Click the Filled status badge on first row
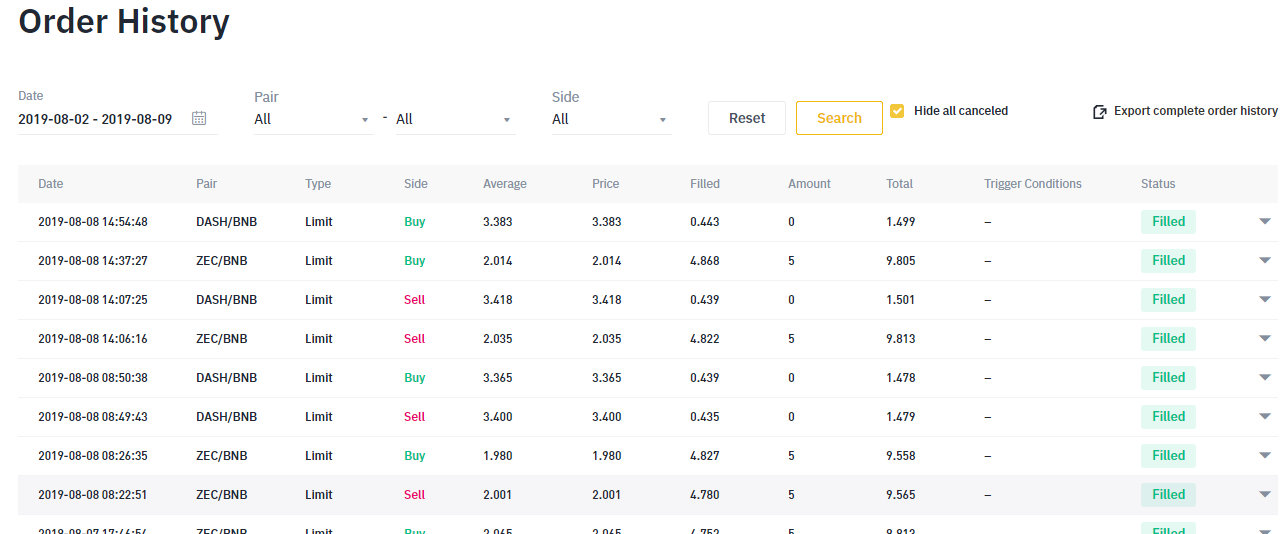The height and width of the screenshot is (534, 1283). [x=1168, y=222]
